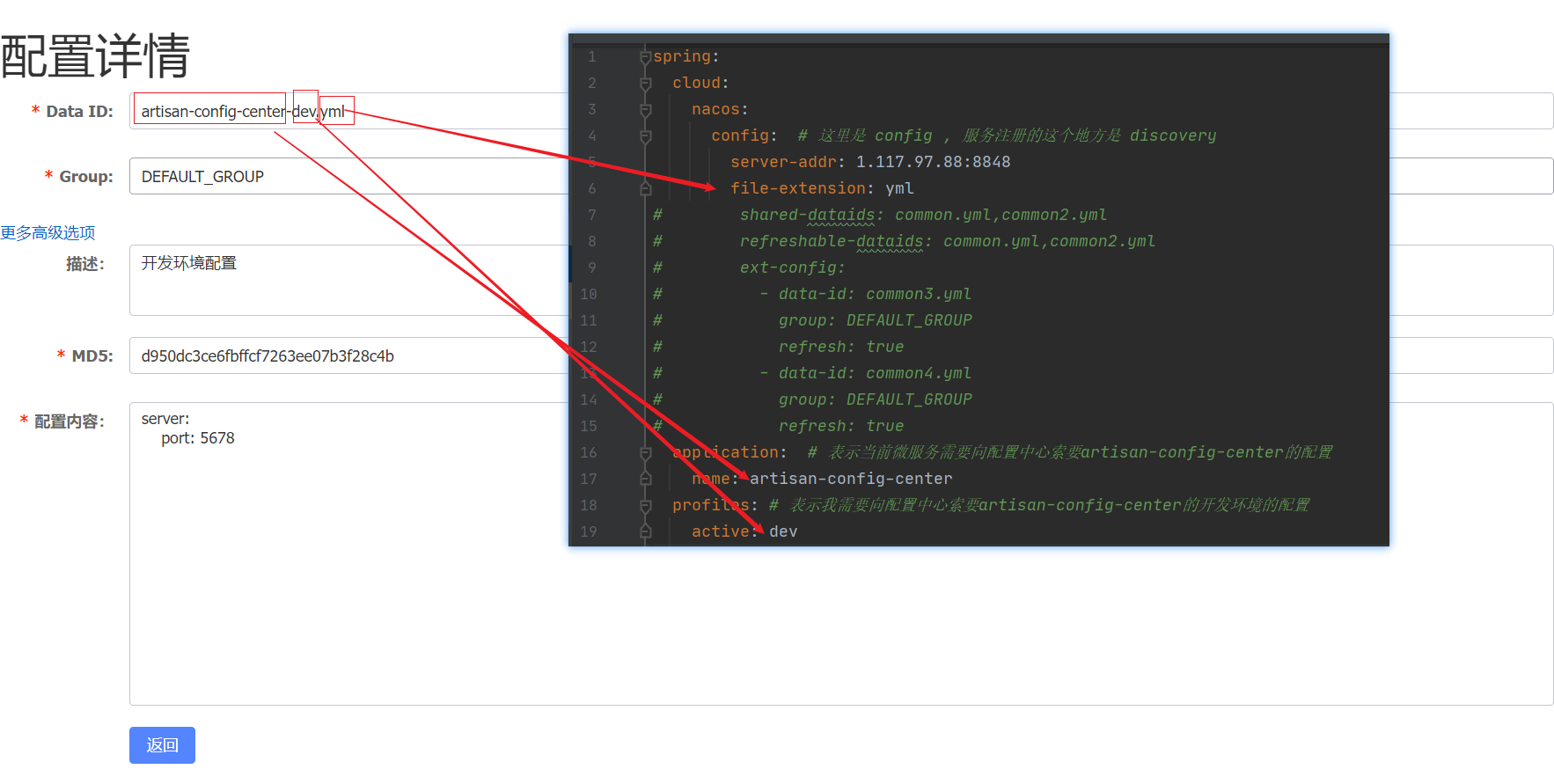Click the fold end marker on line 19
The image size is (1554, 784).
pos(645,531)
